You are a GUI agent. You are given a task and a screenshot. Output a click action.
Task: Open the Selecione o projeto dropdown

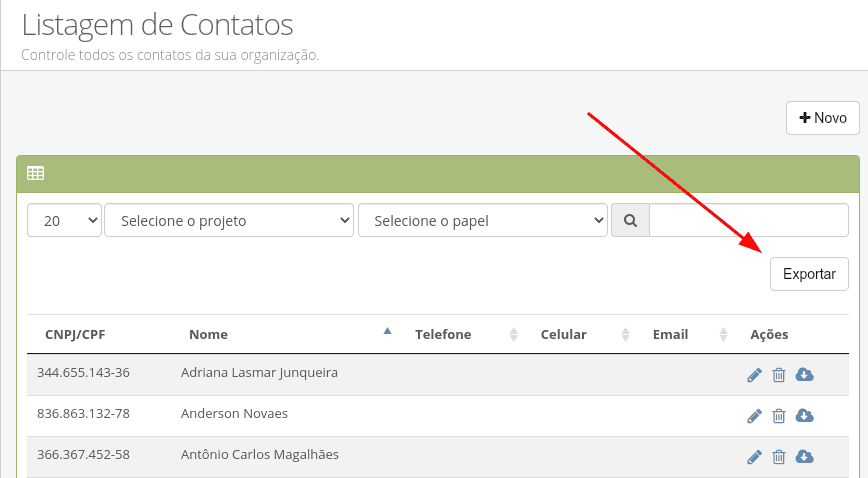pyautogui.click(x=229, y=220)
